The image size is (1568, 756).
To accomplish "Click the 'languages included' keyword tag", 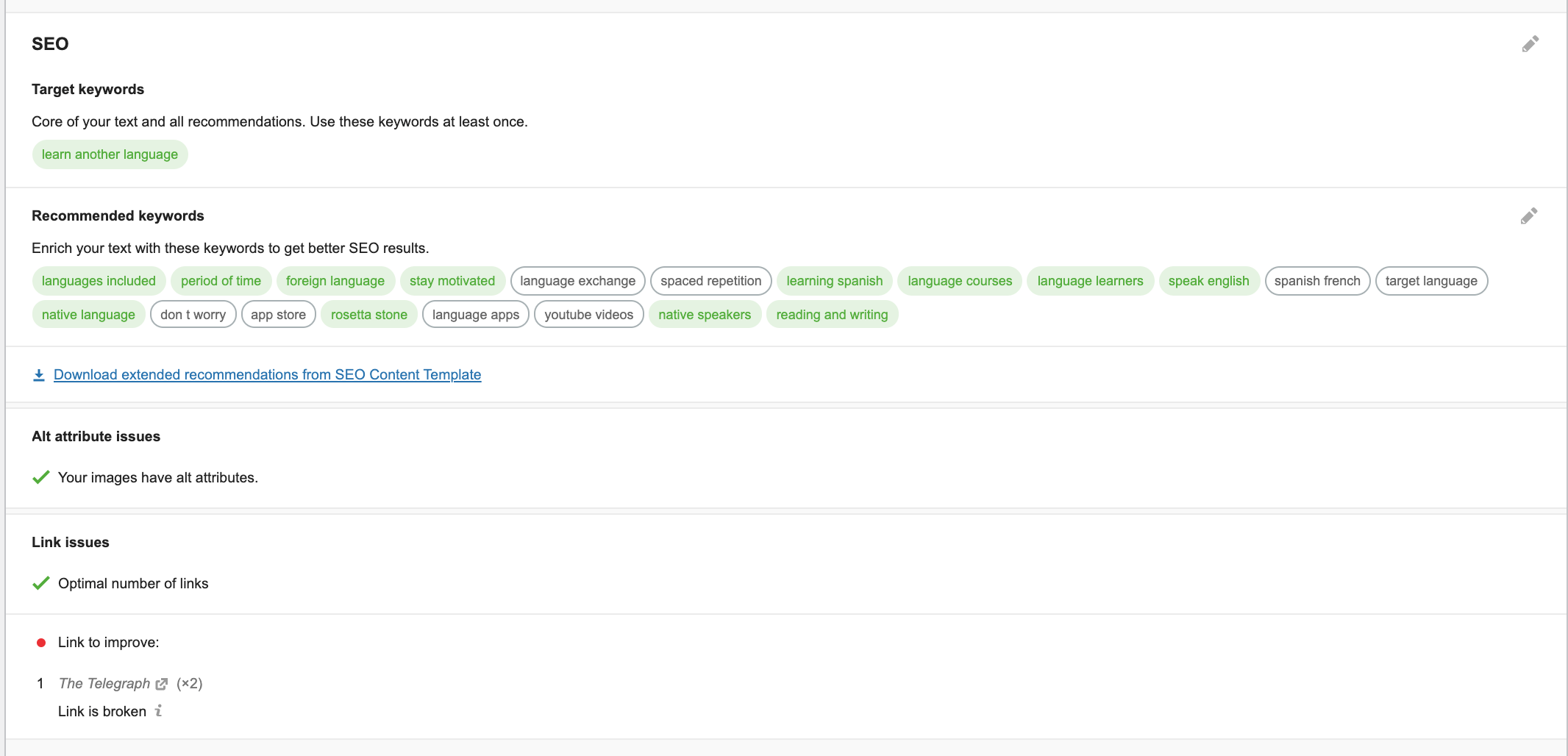I will [99, 281].
